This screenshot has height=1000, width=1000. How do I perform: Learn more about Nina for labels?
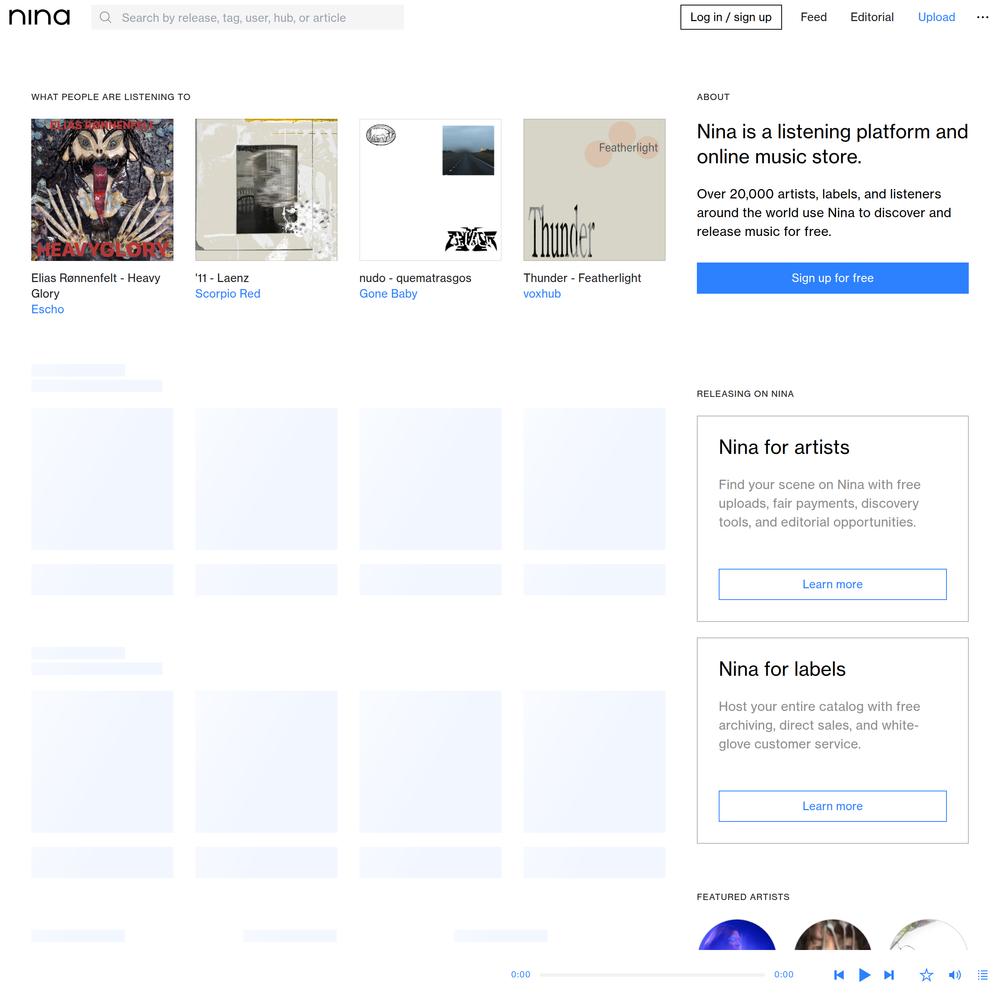(832, 806)
